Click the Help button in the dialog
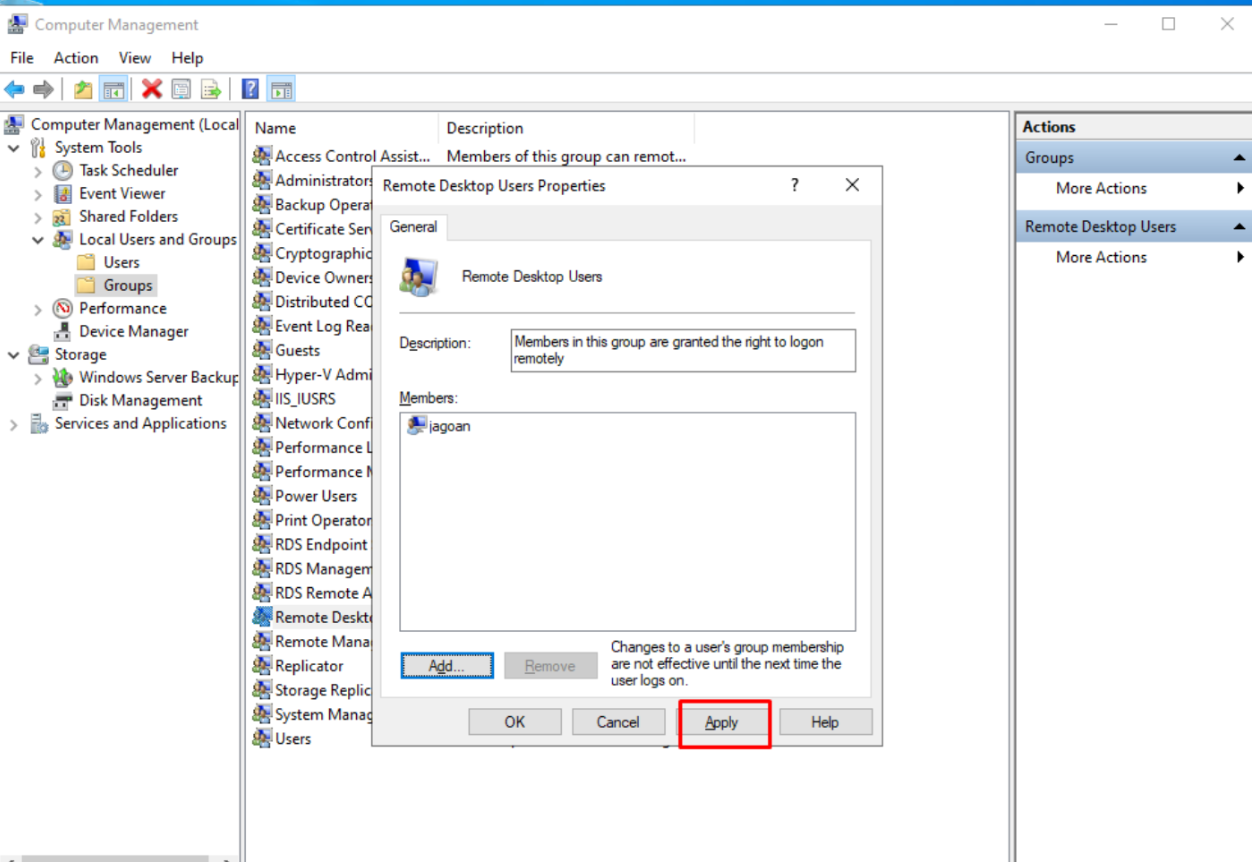 click(825, 722)
